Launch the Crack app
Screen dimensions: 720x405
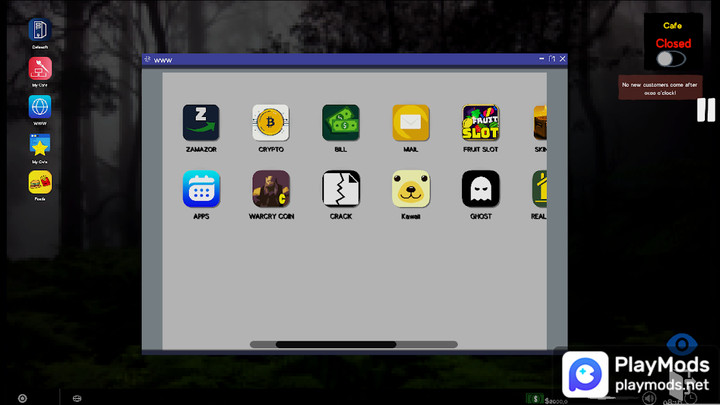click(341, 189)
